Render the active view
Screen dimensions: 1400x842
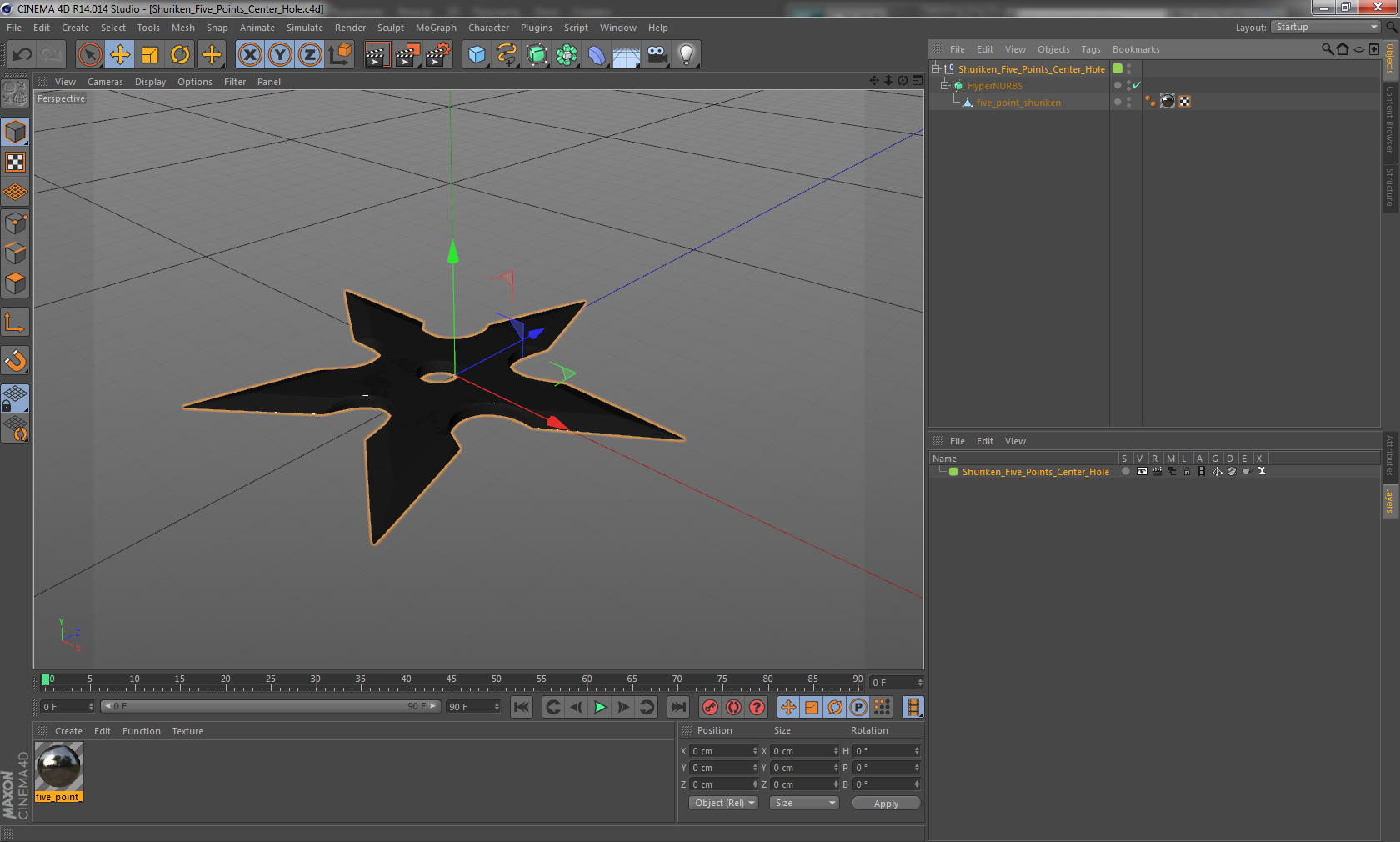coord(377,55)
